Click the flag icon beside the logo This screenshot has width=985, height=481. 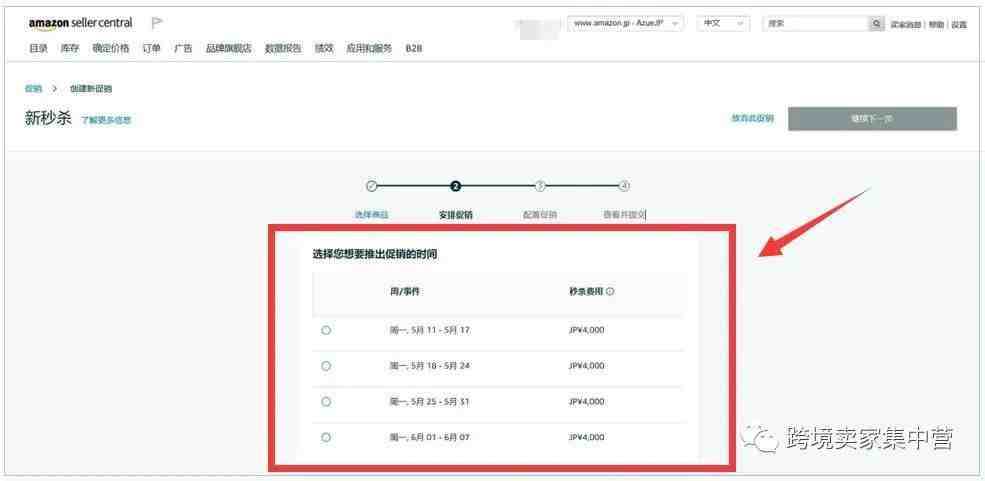pos(157,23)
